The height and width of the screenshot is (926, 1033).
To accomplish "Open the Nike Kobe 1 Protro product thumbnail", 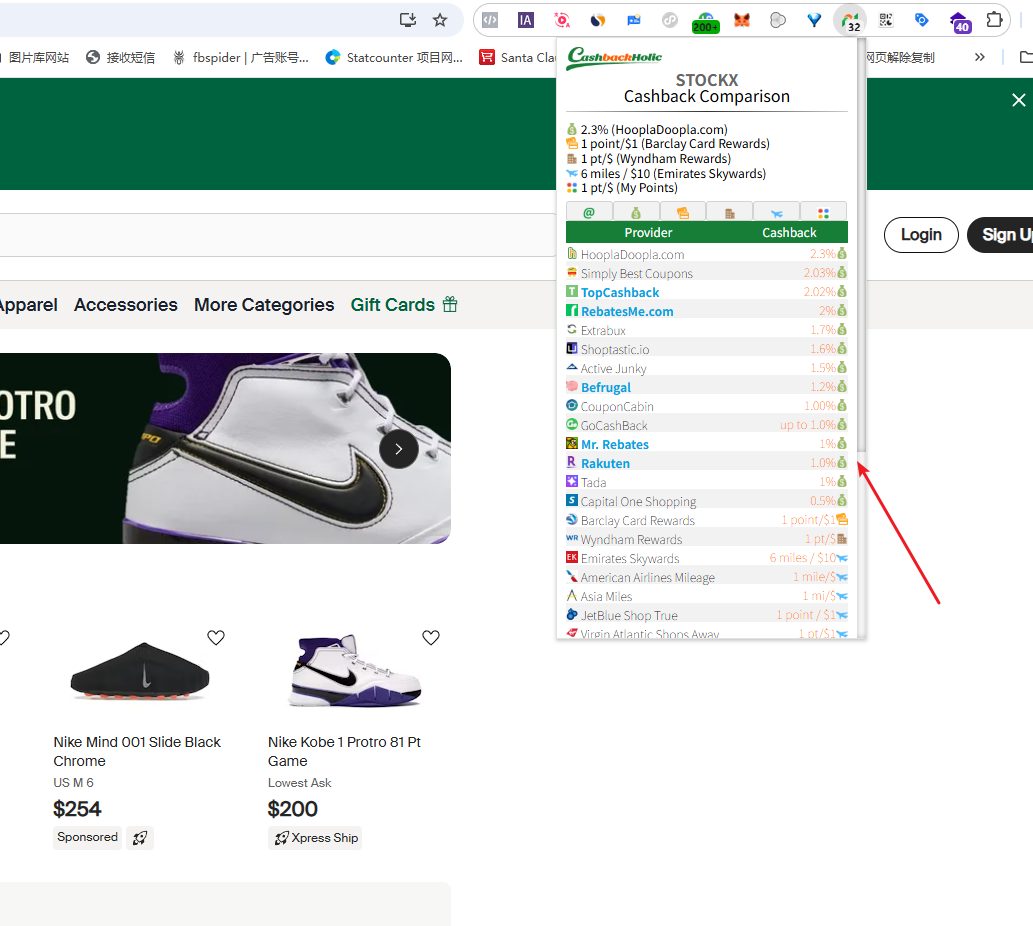I will (x=354, y=670).
